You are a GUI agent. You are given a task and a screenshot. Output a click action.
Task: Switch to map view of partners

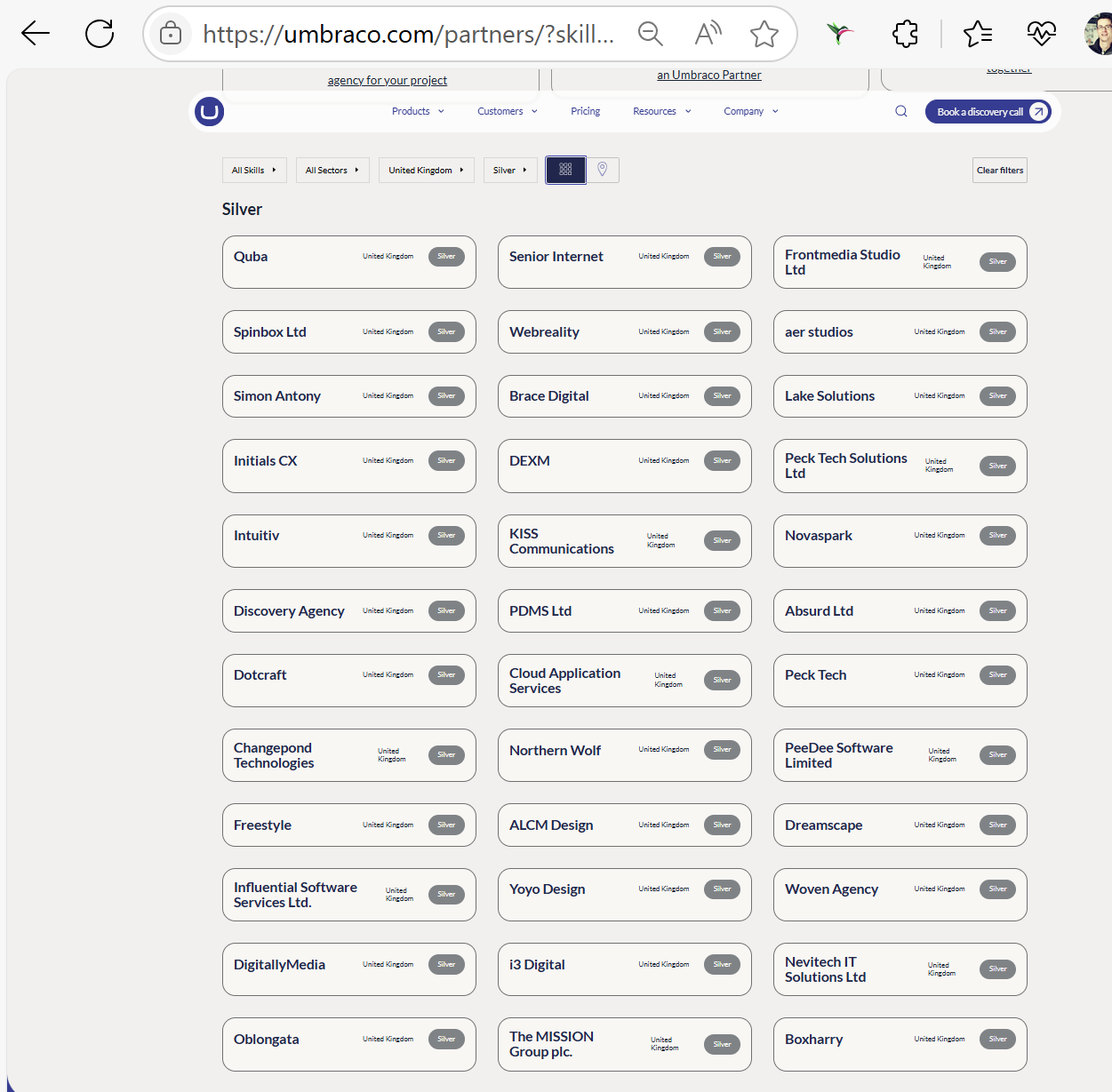pos(603,170)
